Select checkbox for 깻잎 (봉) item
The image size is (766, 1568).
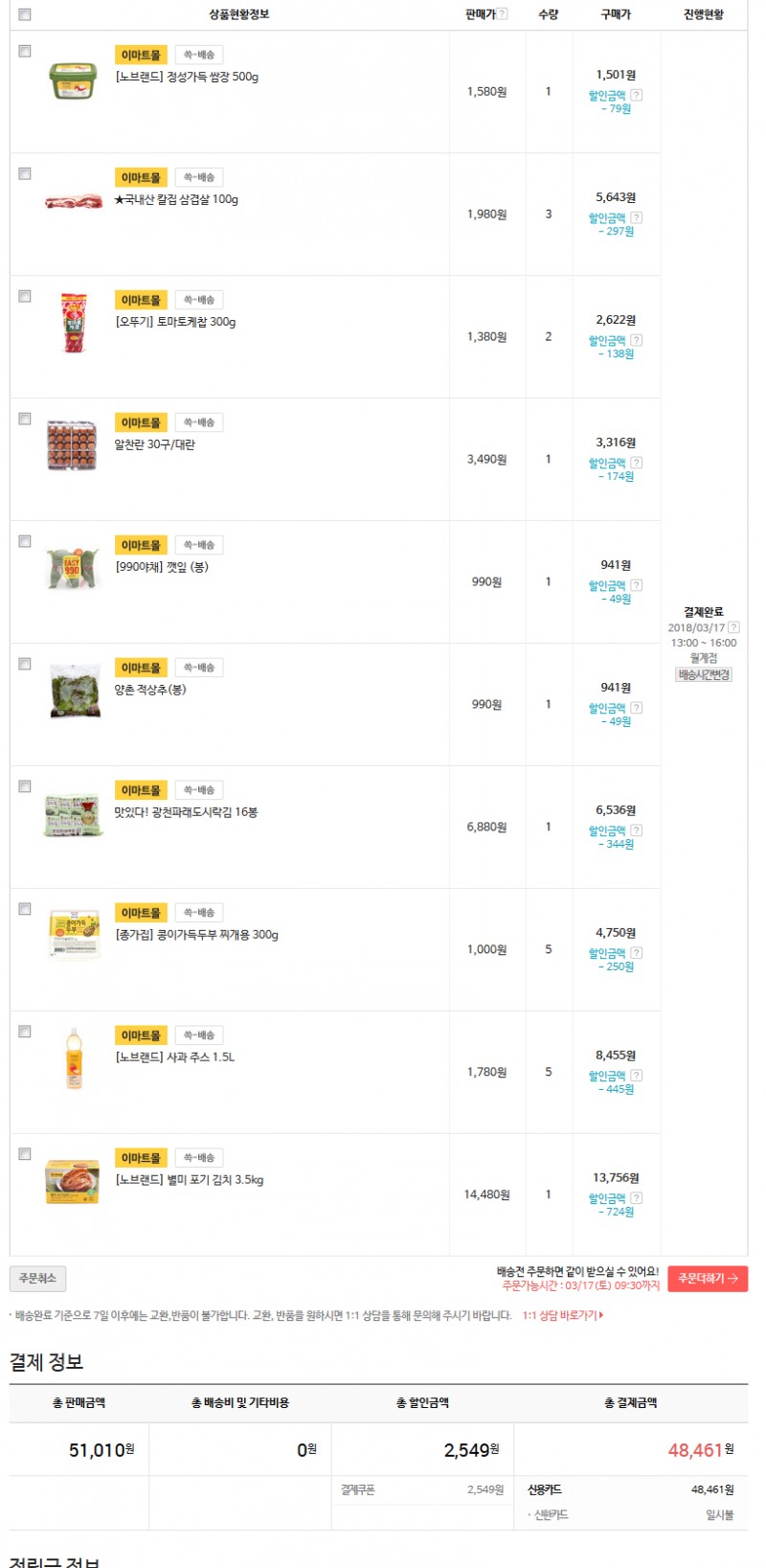tap(25, 541)
